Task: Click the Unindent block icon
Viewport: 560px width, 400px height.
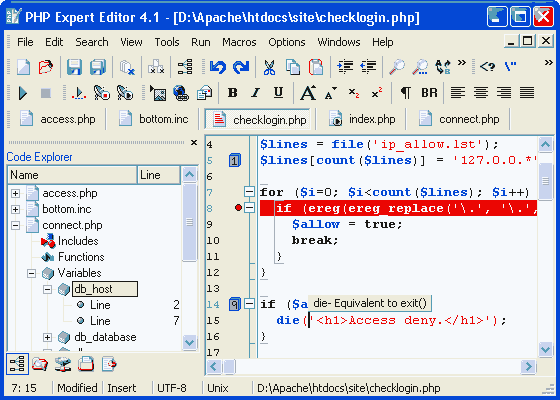Action: pos(368,67)
